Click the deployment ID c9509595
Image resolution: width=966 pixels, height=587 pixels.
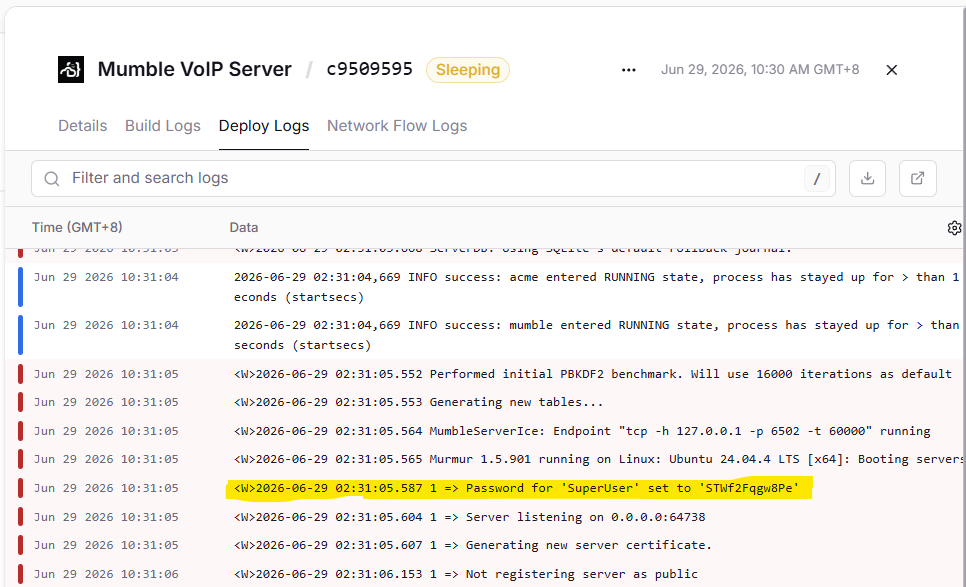[x=369, y=69]
